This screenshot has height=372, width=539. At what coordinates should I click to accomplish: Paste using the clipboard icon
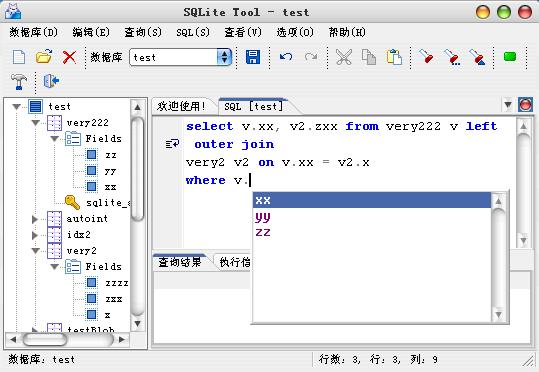[394, 57]
